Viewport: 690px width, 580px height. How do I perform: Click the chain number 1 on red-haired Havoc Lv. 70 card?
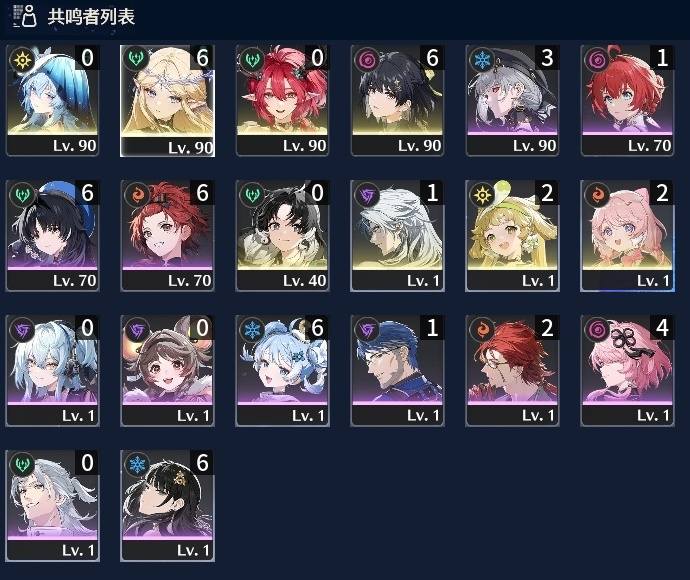pos(662,58)
